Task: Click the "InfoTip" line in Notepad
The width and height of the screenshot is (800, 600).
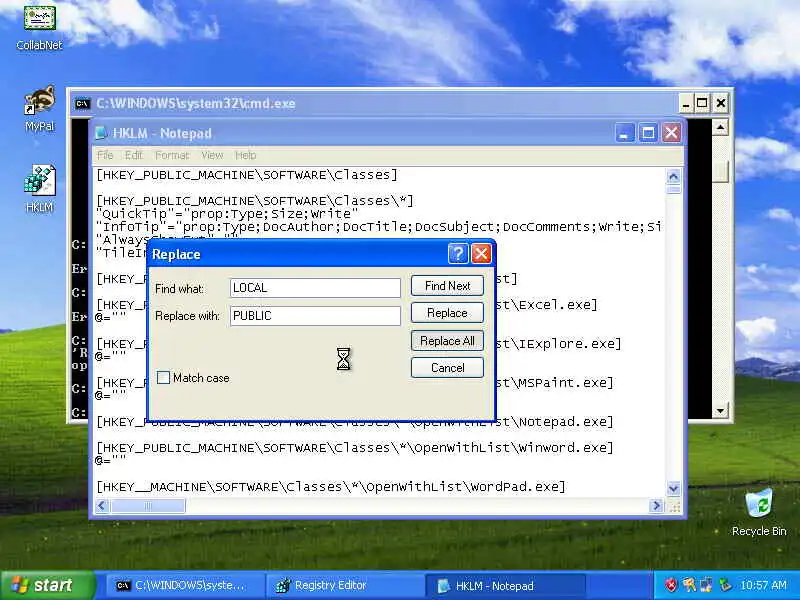Action: (379, 227)
